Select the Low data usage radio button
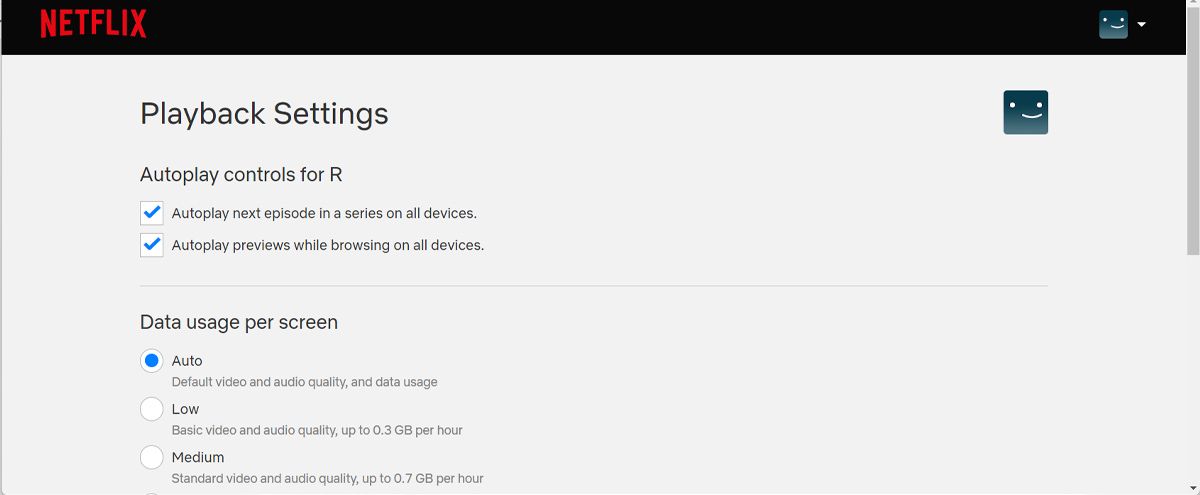 pyautogui.click(x=152, y=409)
